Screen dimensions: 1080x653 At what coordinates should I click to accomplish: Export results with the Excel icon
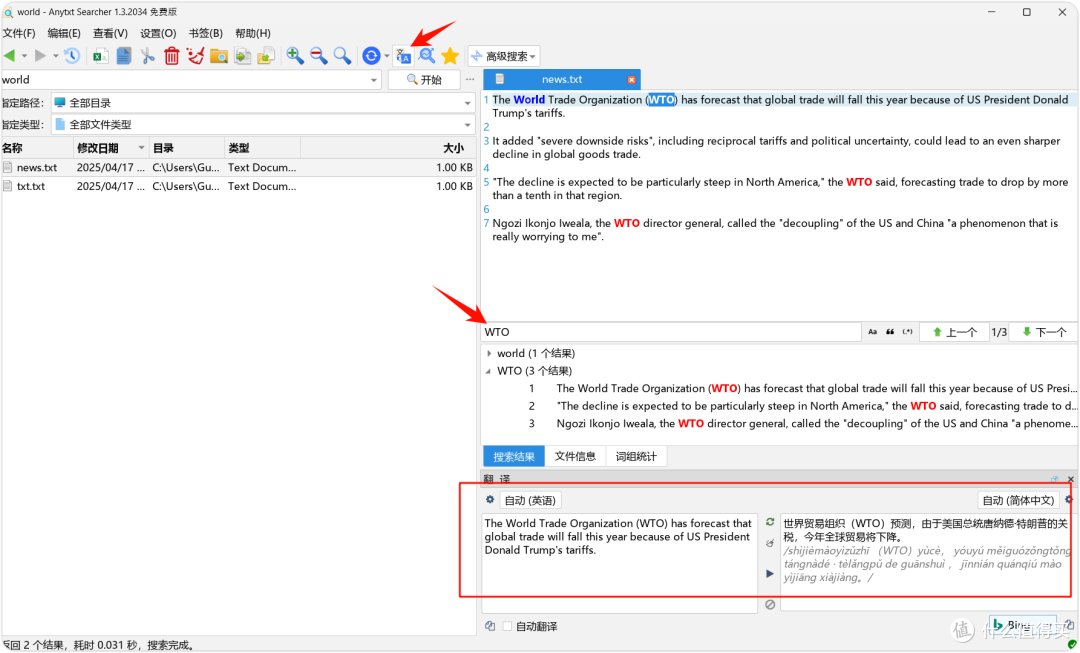pos(101,56)
